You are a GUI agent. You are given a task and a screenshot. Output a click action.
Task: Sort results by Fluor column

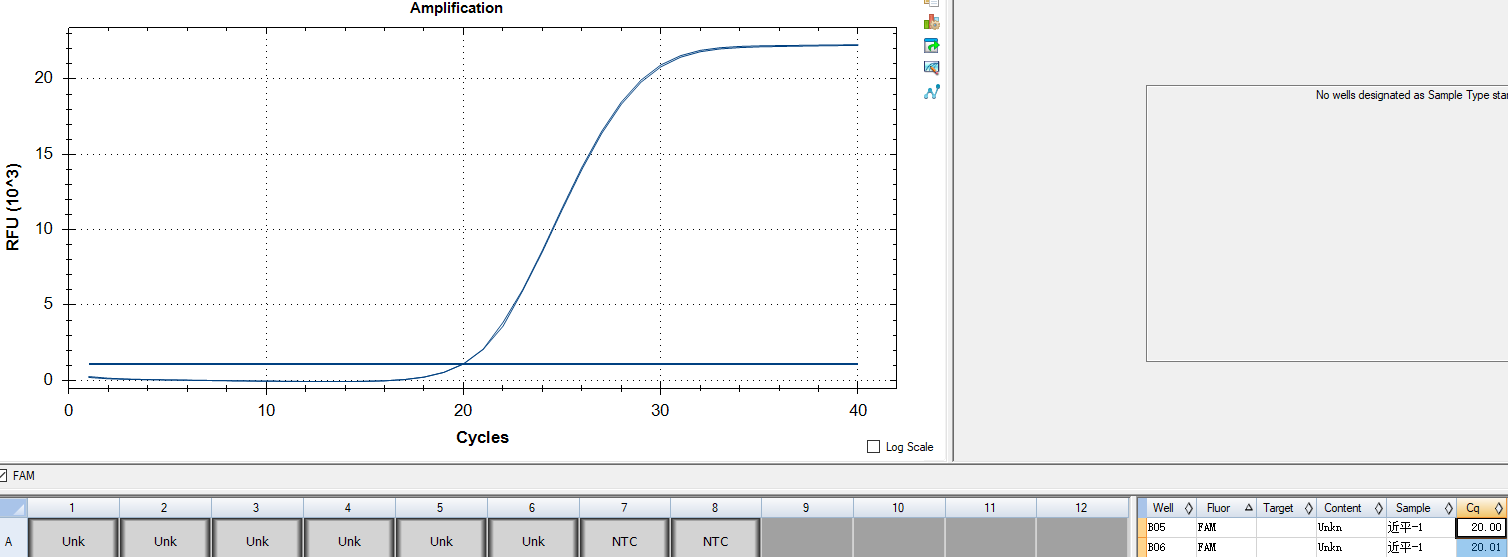coord(1226,508)
